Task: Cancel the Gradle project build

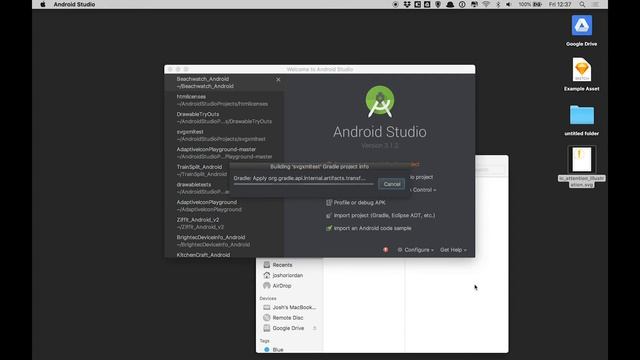Action: (392, 184)
